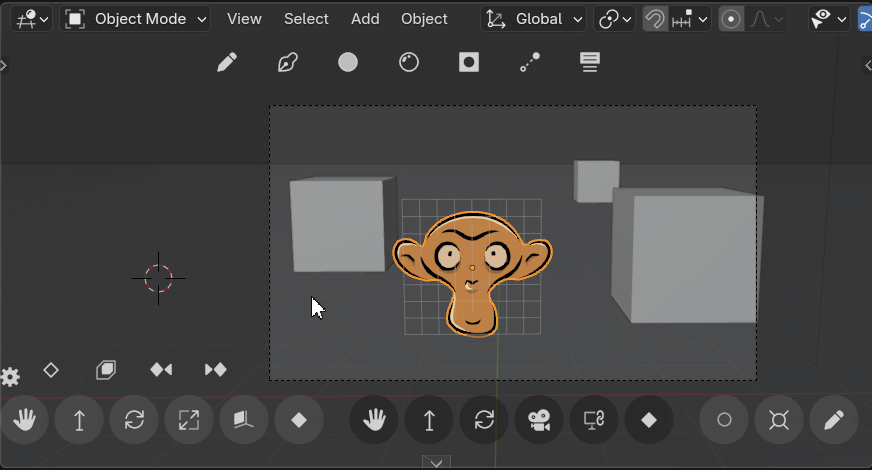Click the up arrow in the light-gray group
872x470 pixels.
(x=80, y=420)
